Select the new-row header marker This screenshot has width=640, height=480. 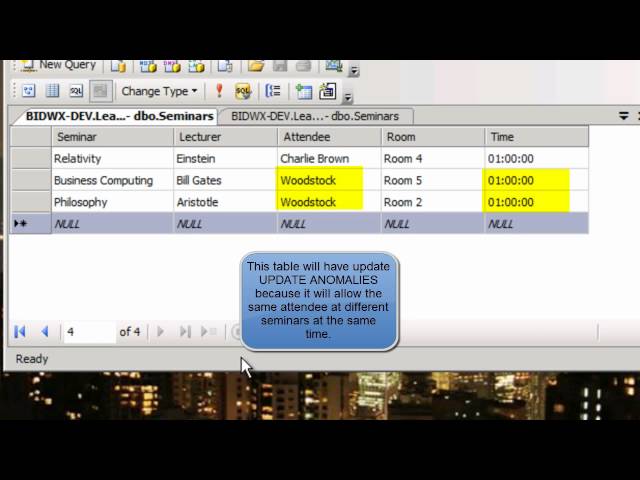pos(31,224)
